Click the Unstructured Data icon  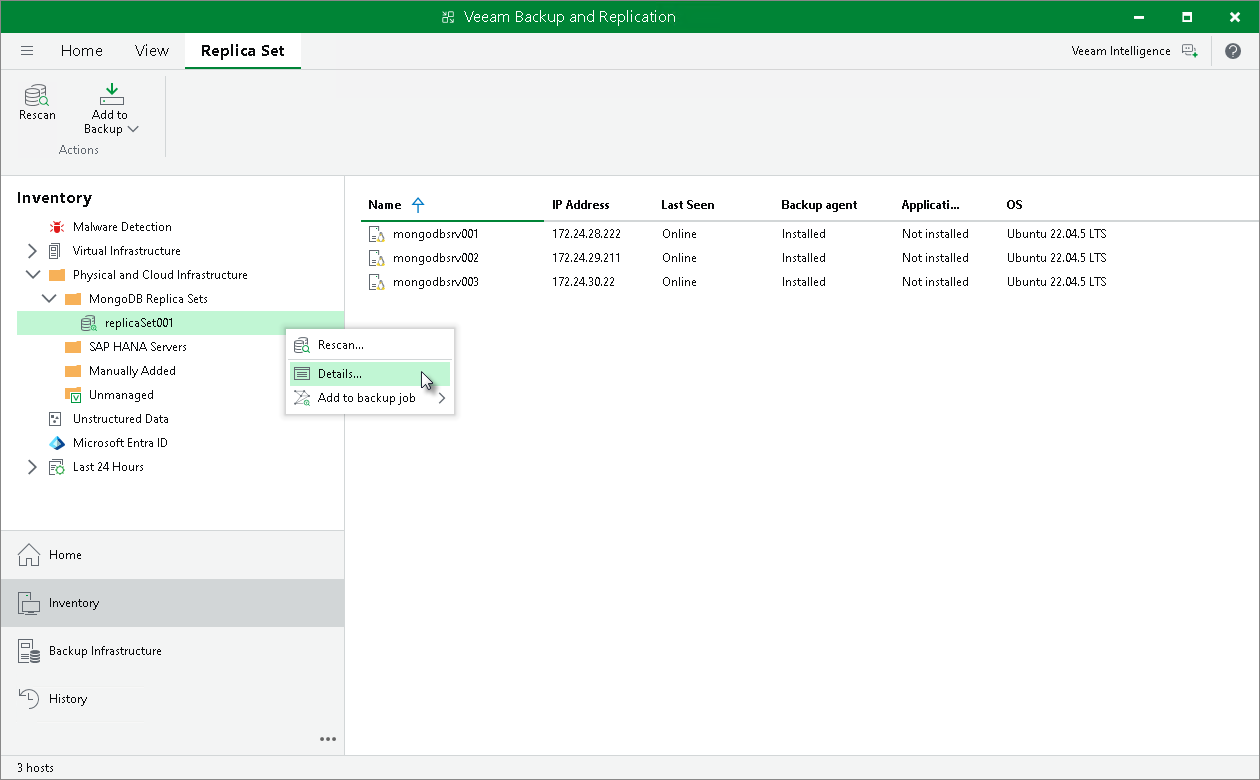(x=55, y=419)
